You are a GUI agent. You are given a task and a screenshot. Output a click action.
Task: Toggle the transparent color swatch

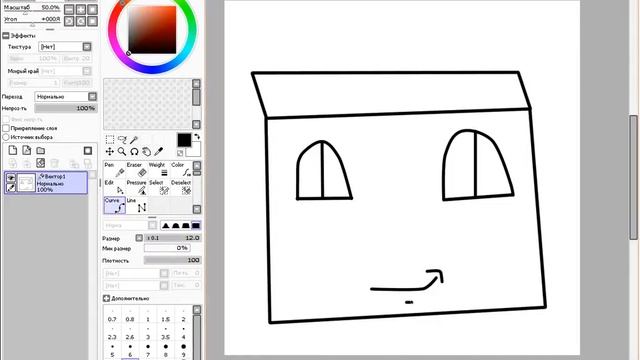tap(180, 153)
